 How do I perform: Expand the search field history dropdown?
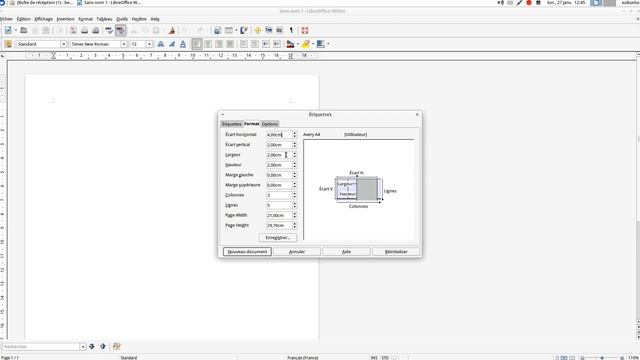coord(83,347)
